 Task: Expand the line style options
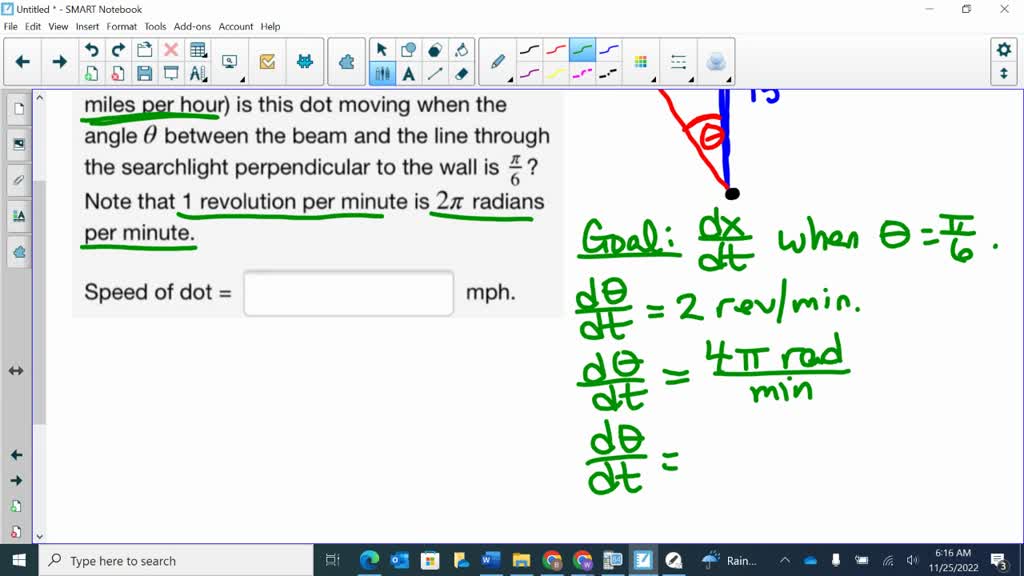coord(679,61)
